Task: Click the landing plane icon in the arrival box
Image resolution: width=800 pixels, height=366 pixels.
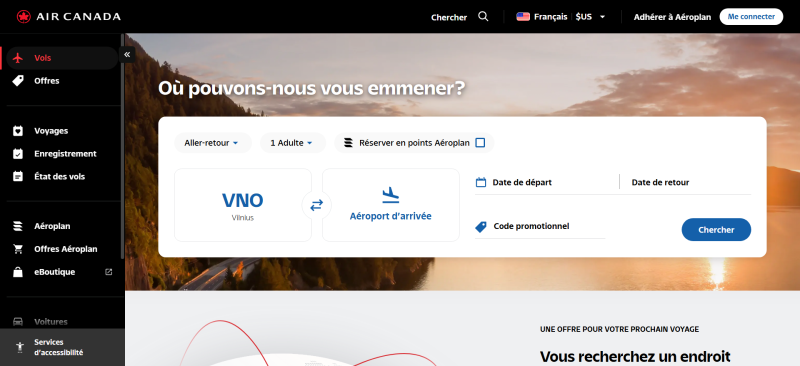Action: pyautogui.click(x=390, y=196)
